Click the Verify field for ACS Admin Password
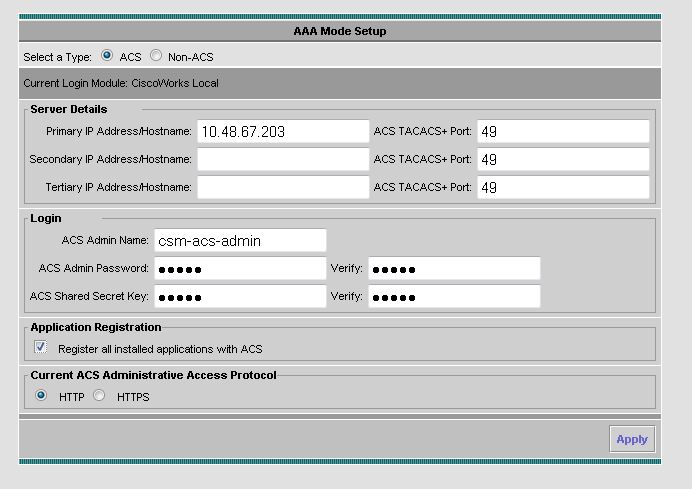 click(x=454, y=268)
